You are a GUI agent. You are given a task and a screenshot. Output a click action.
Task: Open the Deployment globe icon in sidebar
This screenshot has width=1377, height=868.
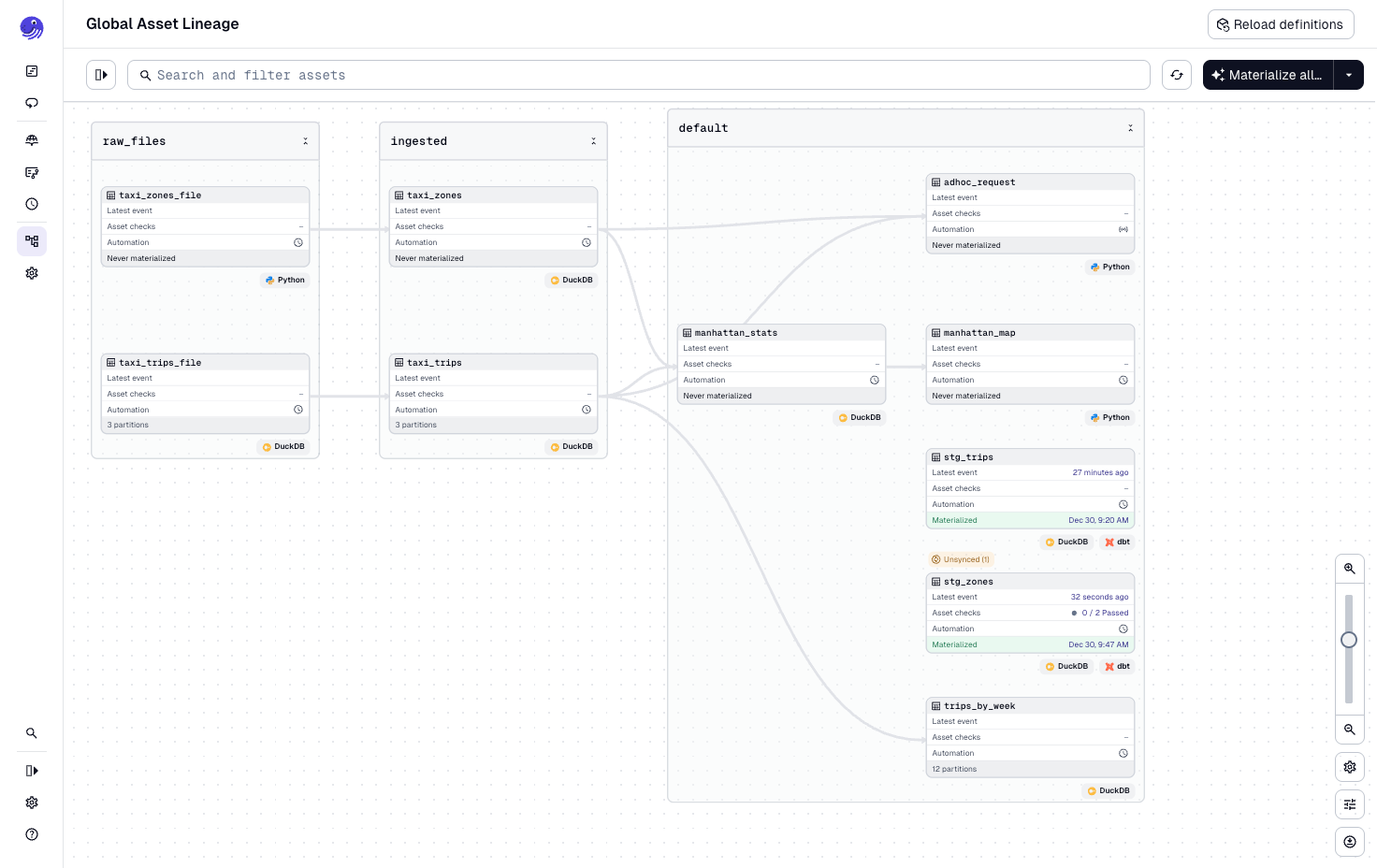[32, 140]
